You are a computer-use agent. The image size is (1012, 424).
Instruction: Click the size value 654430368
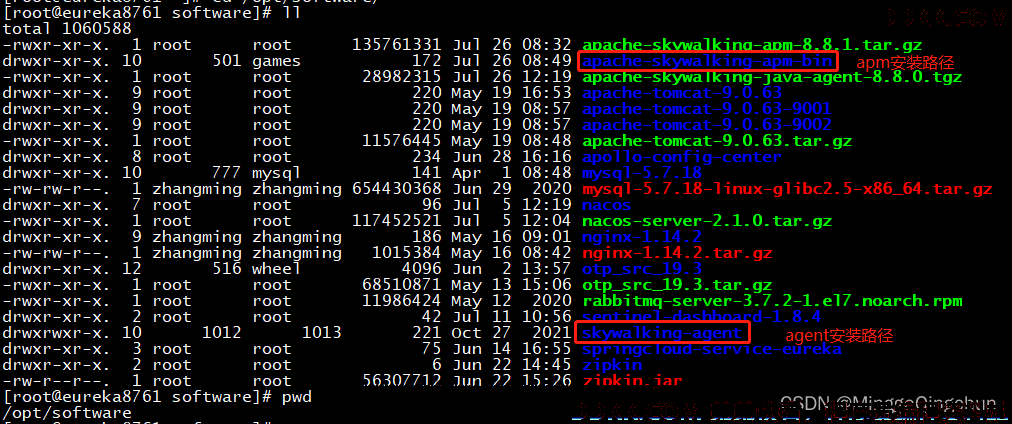coord(397,190)
